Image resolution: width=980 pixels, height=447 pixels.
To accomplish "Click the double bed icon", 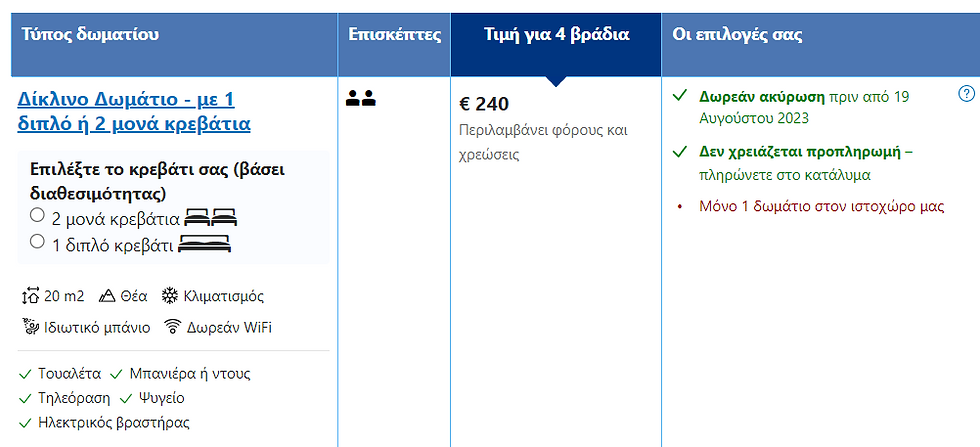I will click(x=204, y=241).
